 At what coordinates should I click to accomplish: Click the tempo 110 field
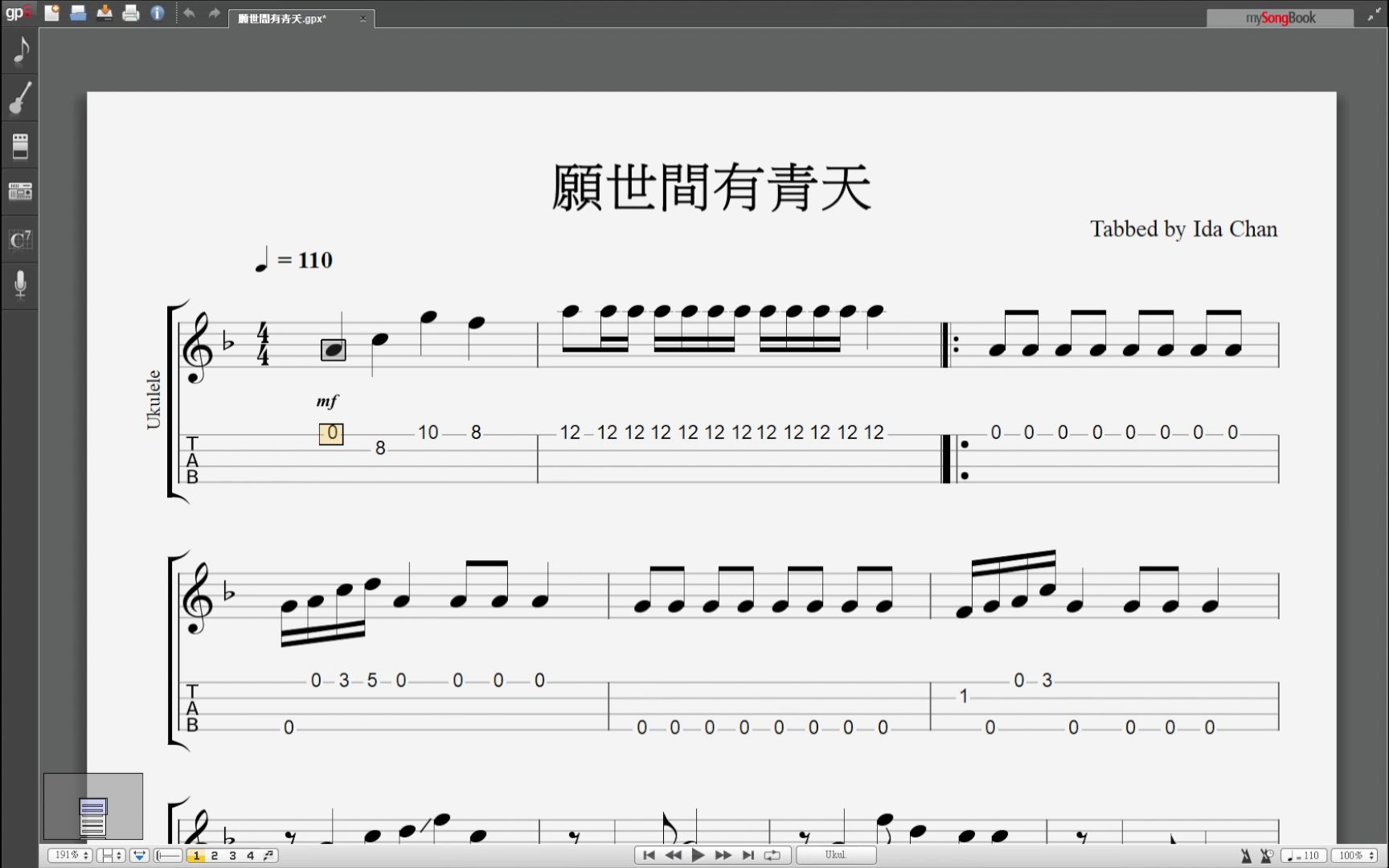click(1303, 856)
